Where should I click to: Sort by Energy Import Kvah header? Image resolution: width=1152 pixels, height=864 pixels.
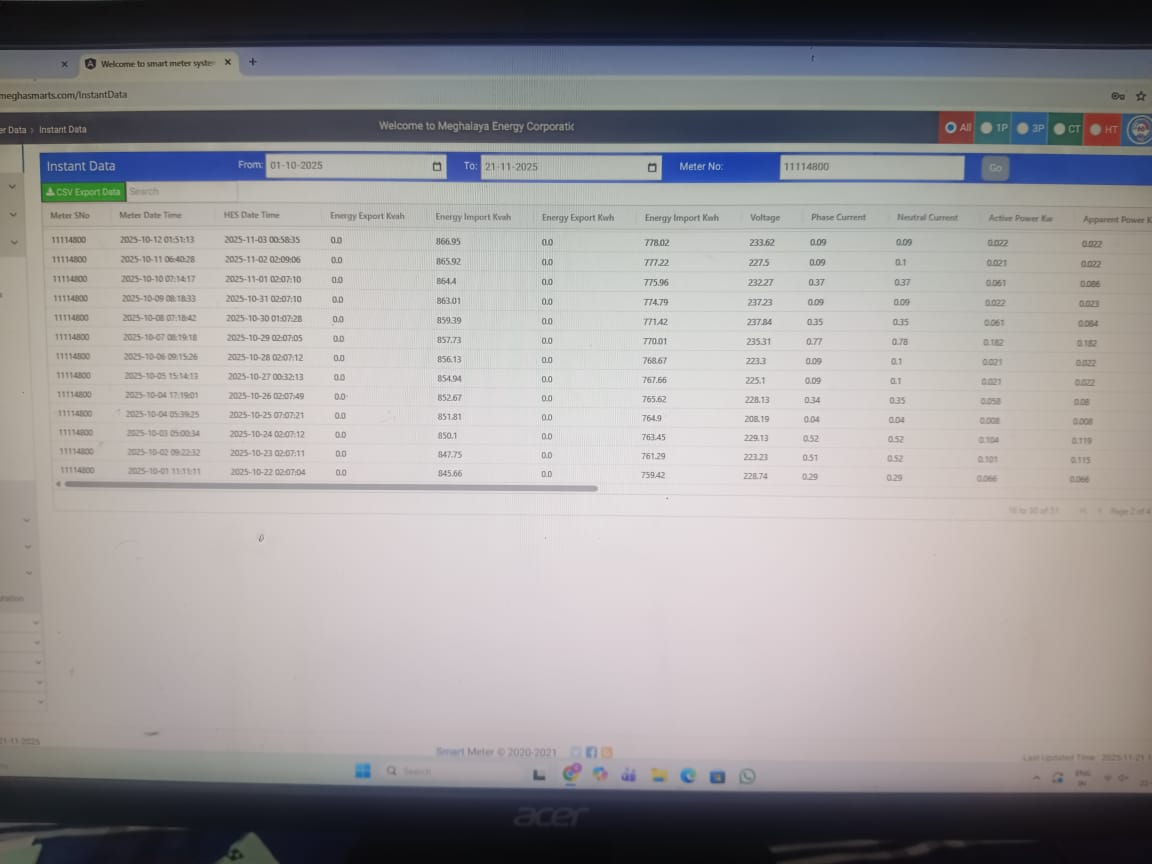tap(472, 217)
